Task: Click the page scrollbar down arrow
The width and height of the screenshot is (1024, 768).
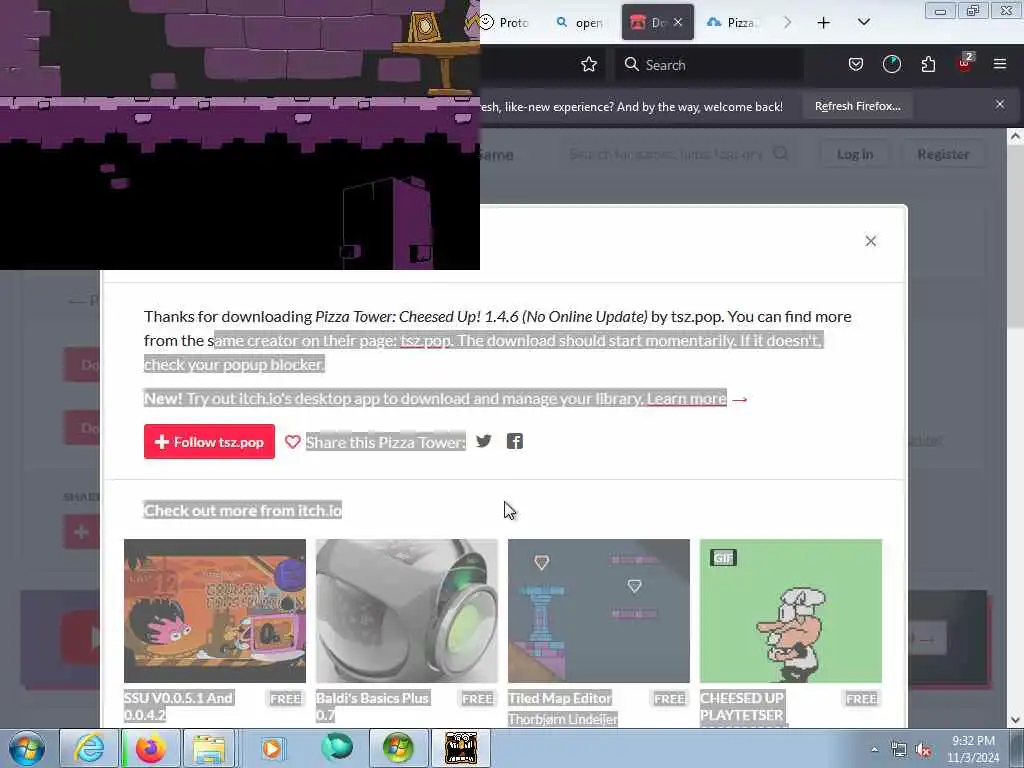Action: (x=1016, y=720)
